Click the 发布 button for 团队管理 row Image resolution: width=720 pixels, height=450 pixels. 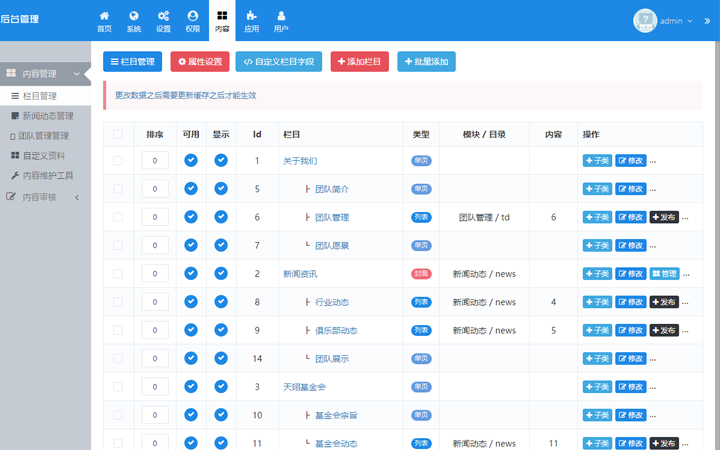(664, 217)
